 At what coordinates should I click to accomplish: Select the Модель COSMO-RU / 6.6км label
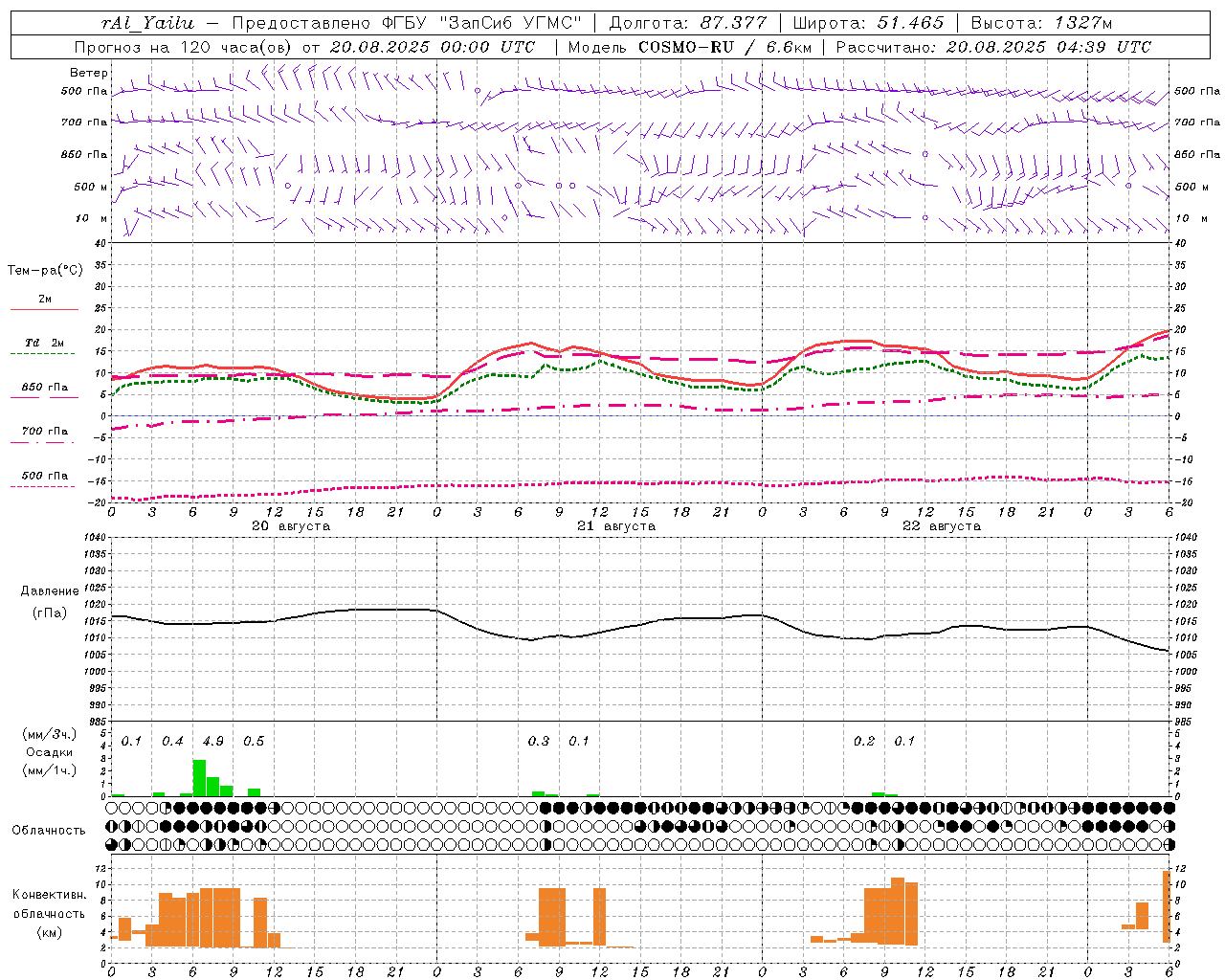(690, 47)
